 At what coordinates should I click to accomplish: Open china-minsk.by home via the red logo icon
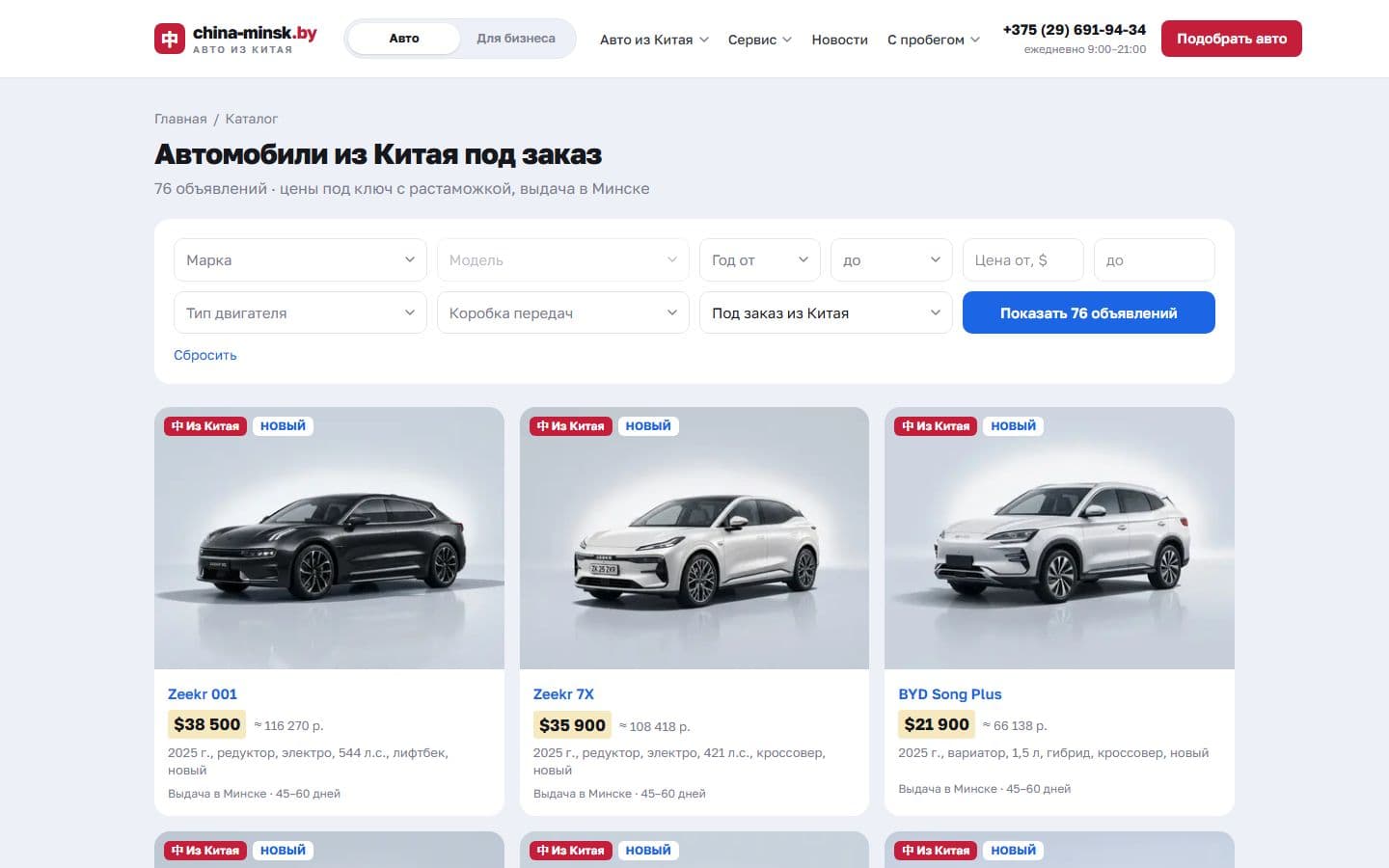(170, 39)
